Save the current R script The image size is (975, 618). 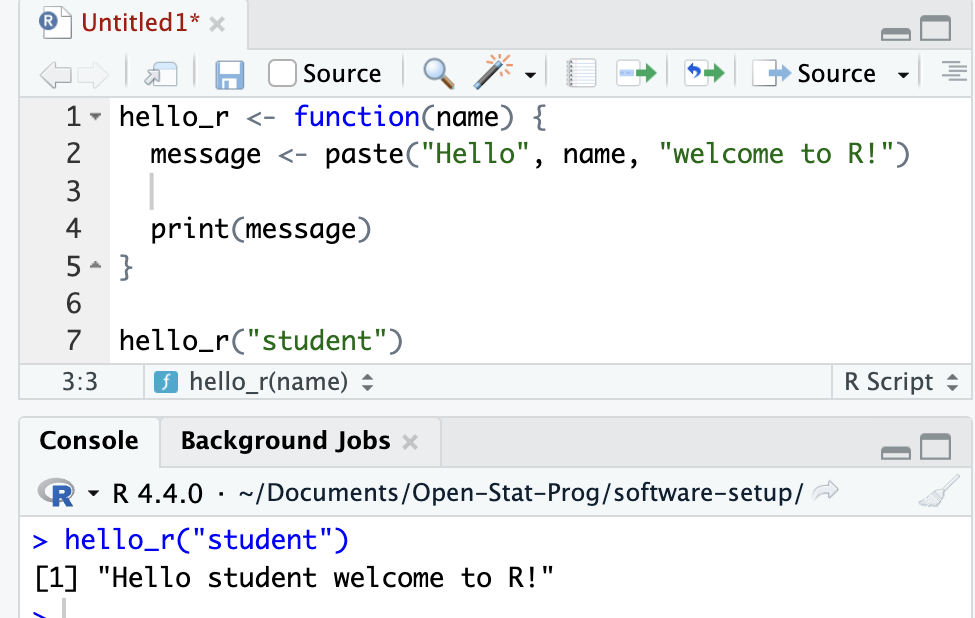point(230,74)
